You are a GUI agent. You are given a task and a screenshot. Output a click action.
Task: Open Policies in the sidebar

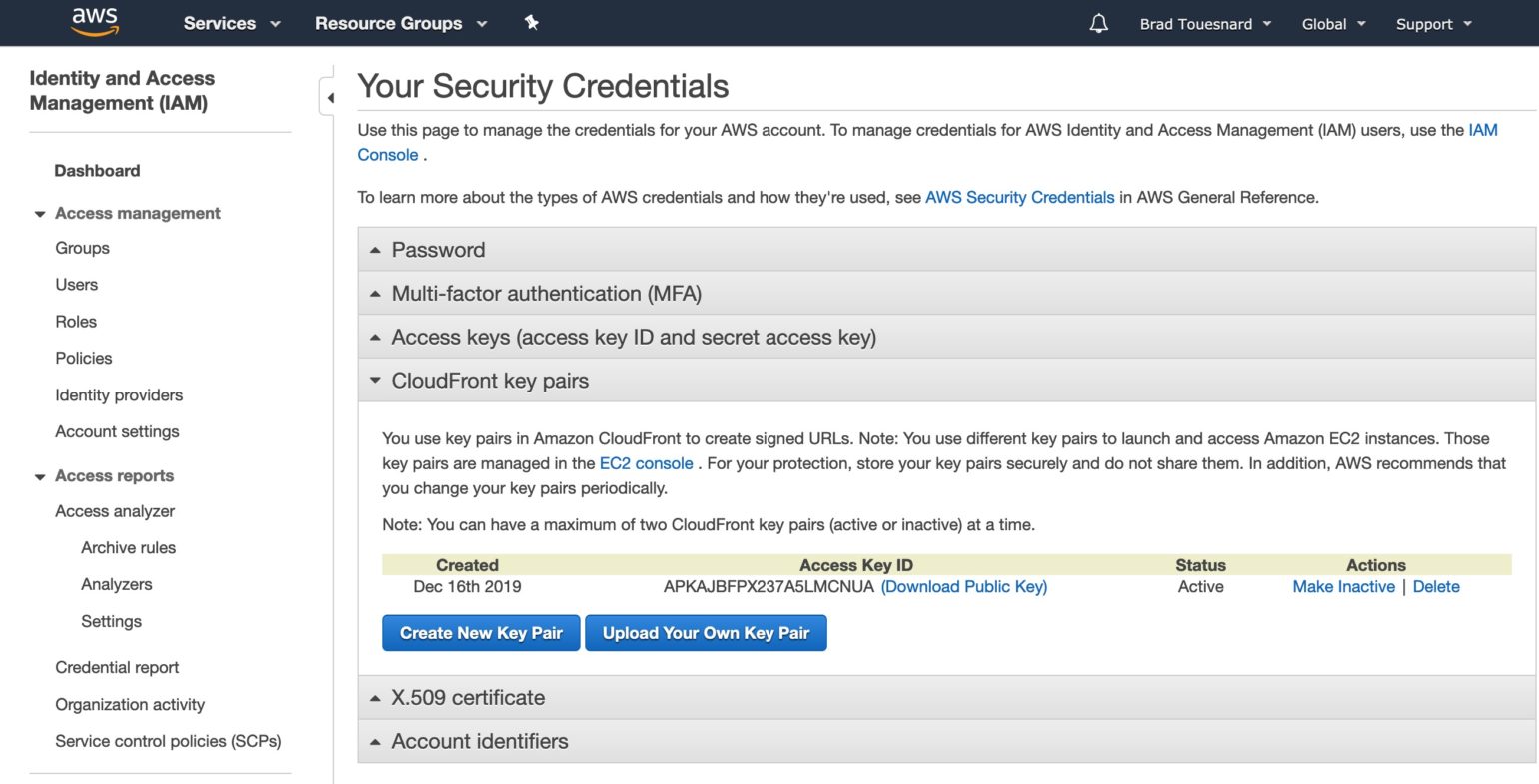[x=83, y=358]
